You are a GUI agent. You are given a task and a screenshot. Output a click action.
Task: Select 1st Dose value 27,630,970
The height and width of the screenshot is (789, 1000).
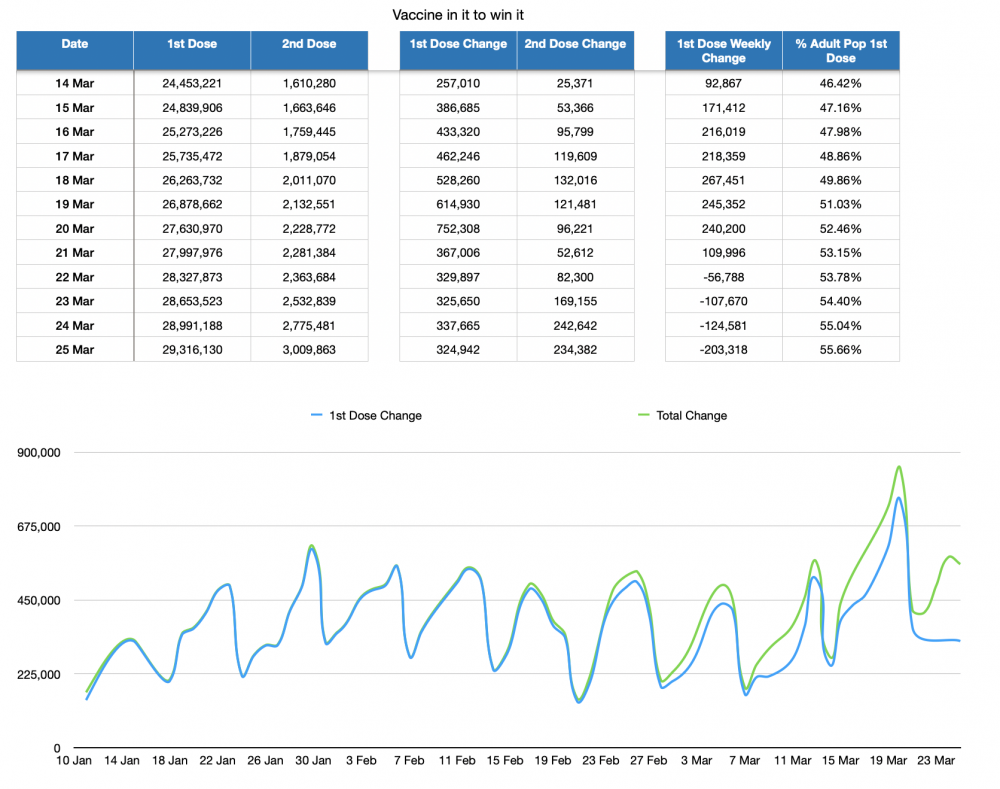tap(192, 228)
